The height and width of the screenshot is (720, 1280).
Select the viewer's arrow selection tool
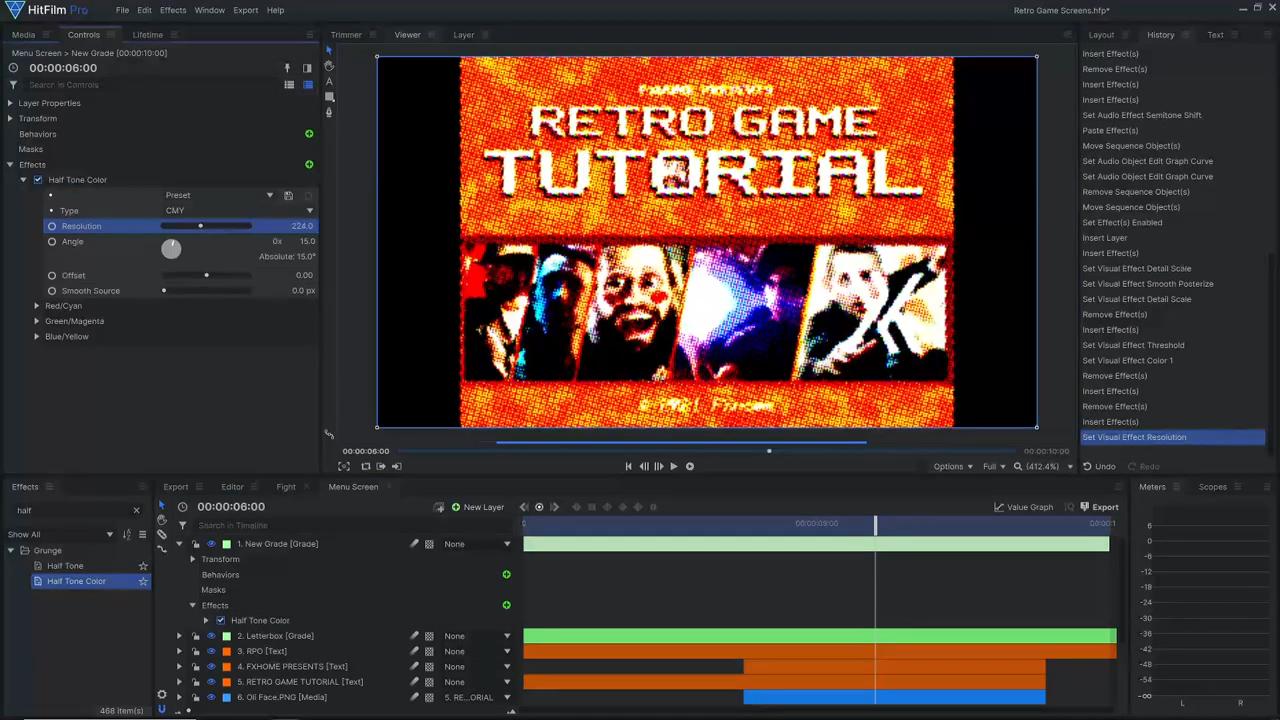329,50
